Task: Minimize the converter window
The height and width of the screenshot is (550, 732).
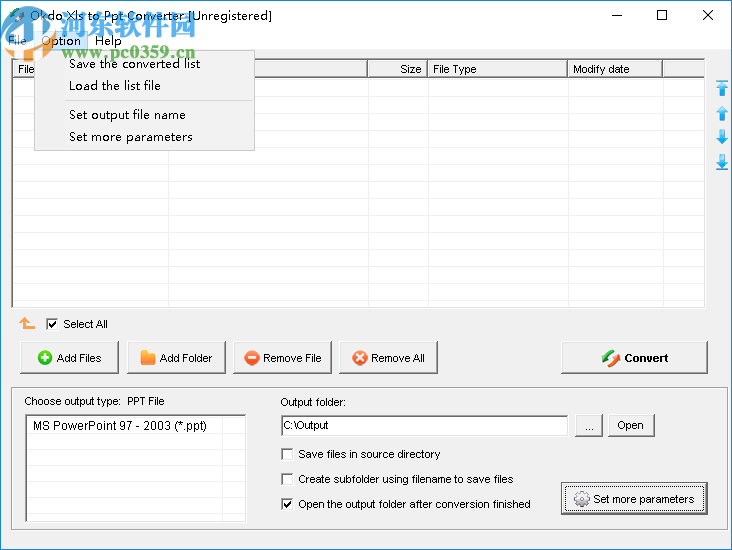Action: coord(617,15)
